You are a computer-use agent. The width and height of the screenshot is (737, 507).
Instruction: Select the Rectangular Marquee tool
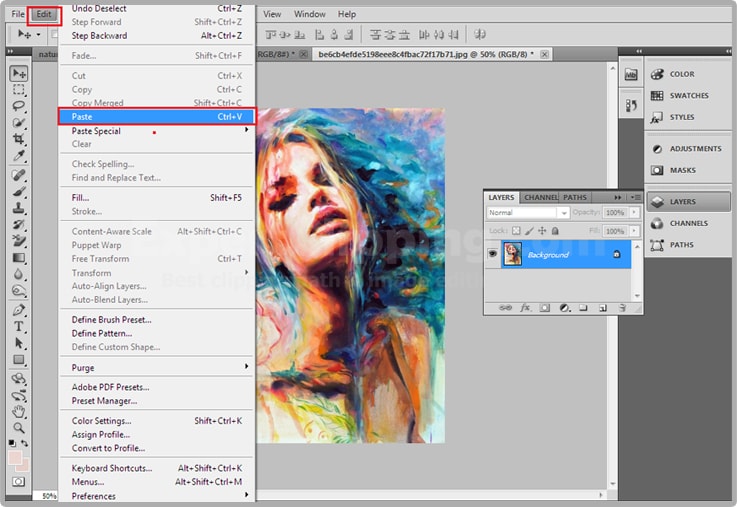(19, 90)
